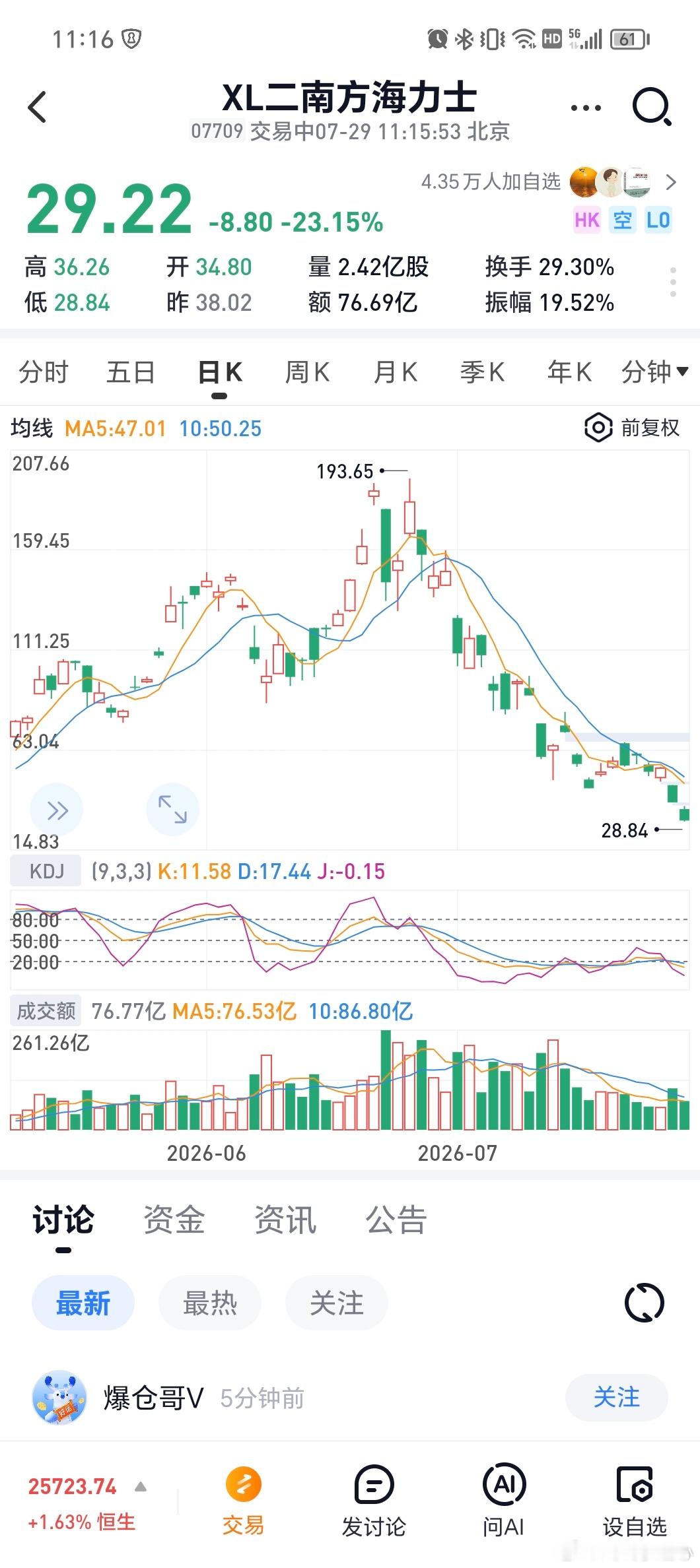This screenshot has width=700, height=1568.
Task: Tap the double-arrow chart scroll button
Action: coord(57,810)
